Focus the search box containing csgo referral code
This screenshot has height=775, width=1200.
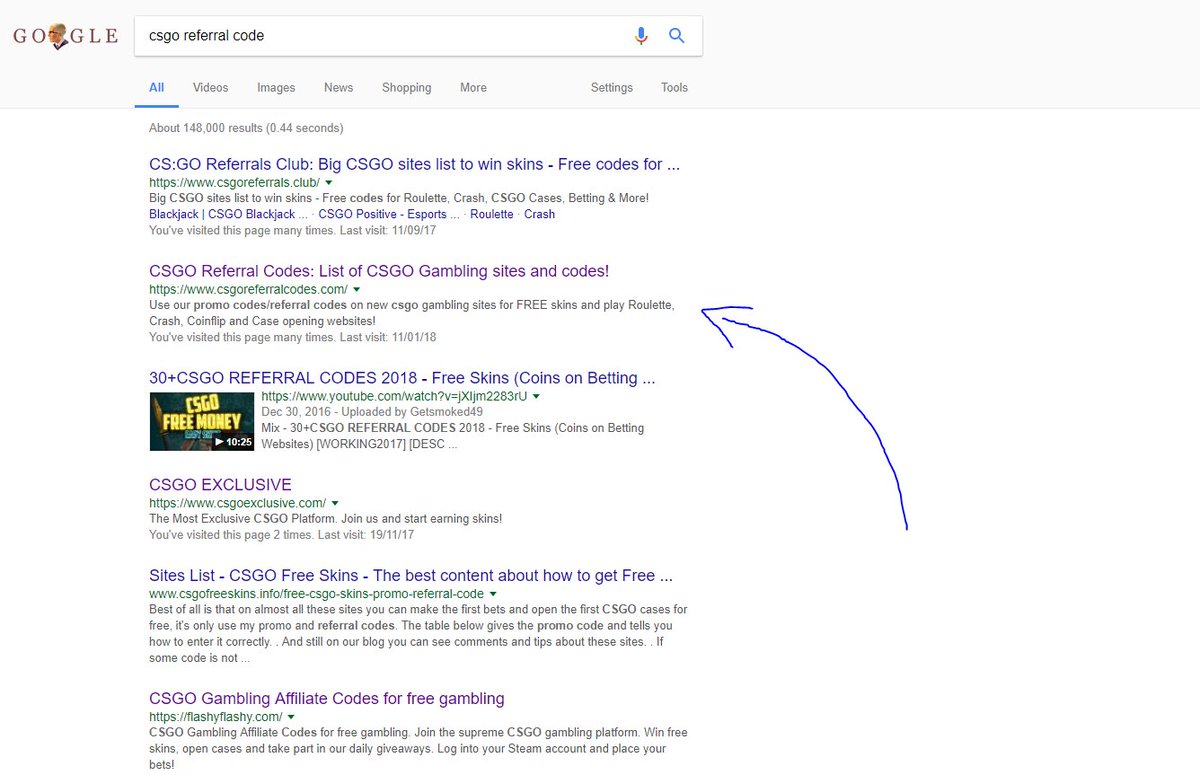[x=418, y=36]
